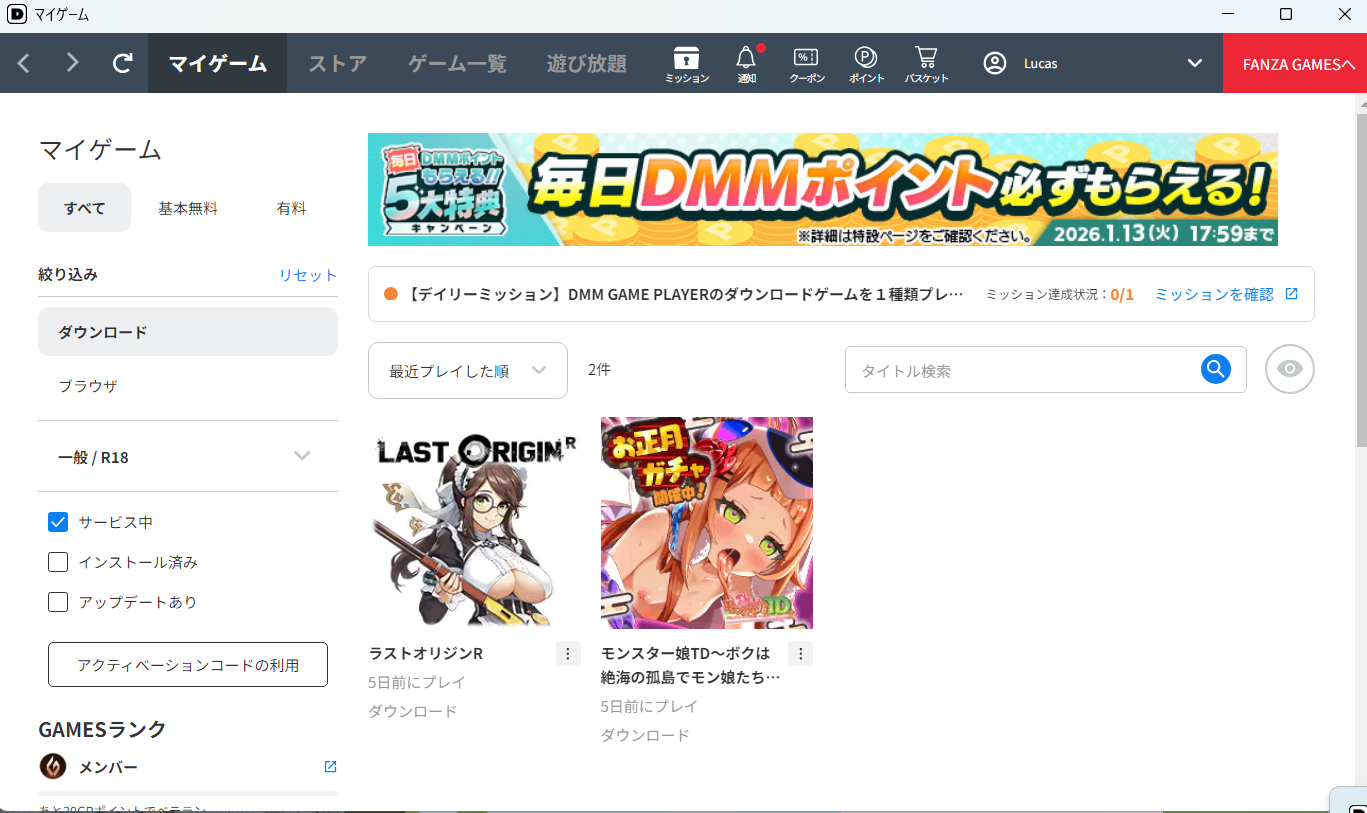Click the GAMES rank member badge icon

[x=53, y=767]
